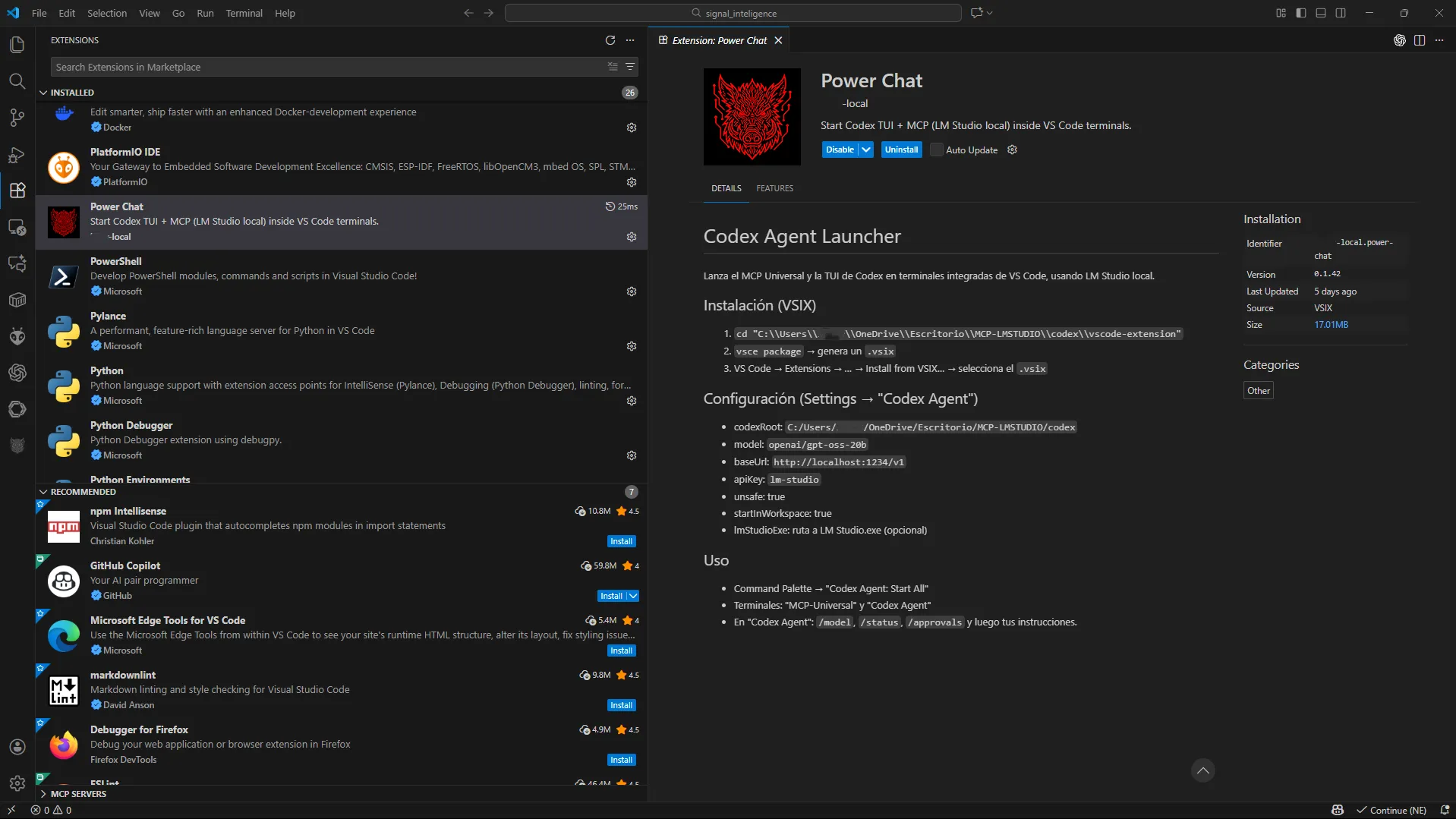Click the refresh extensions icon
Image resolution: width=1456 pixels, height=819 pixels.
[x=610, y=40]
